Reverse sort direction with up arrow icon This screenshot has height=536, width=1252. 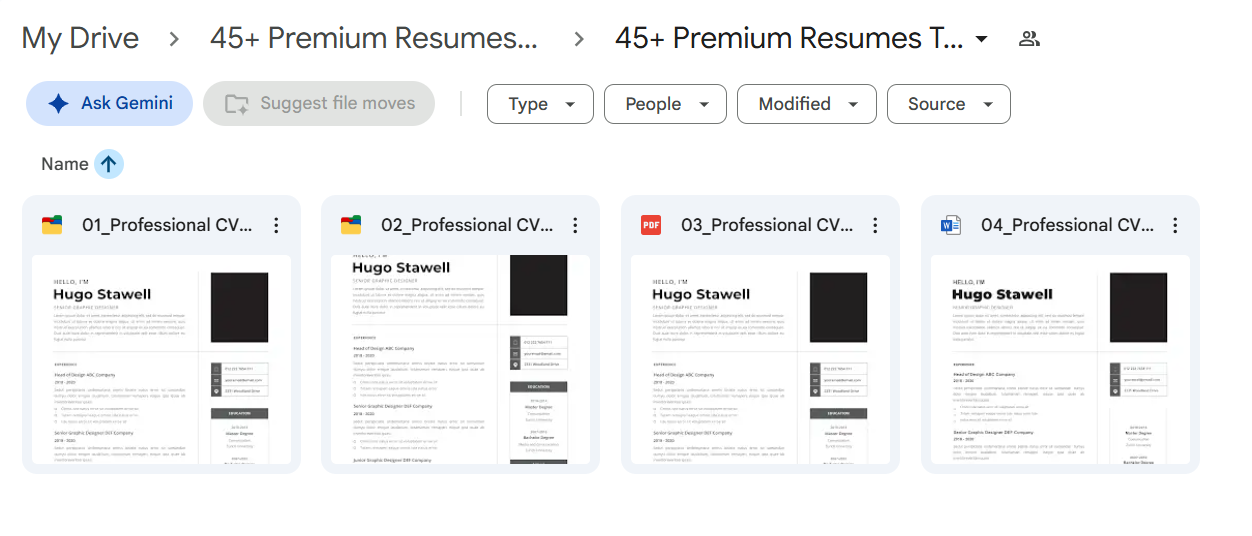[x=109, y=164]
